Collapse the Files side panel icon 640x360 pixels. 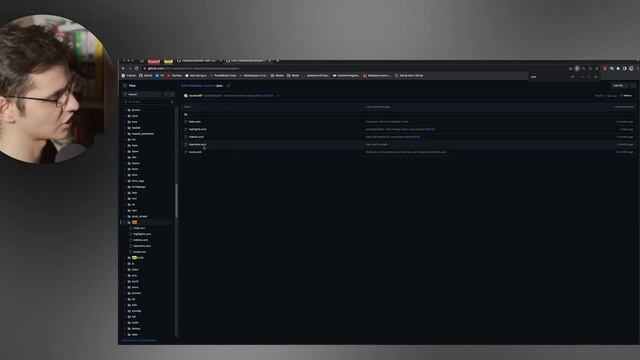tap(125, 86)
